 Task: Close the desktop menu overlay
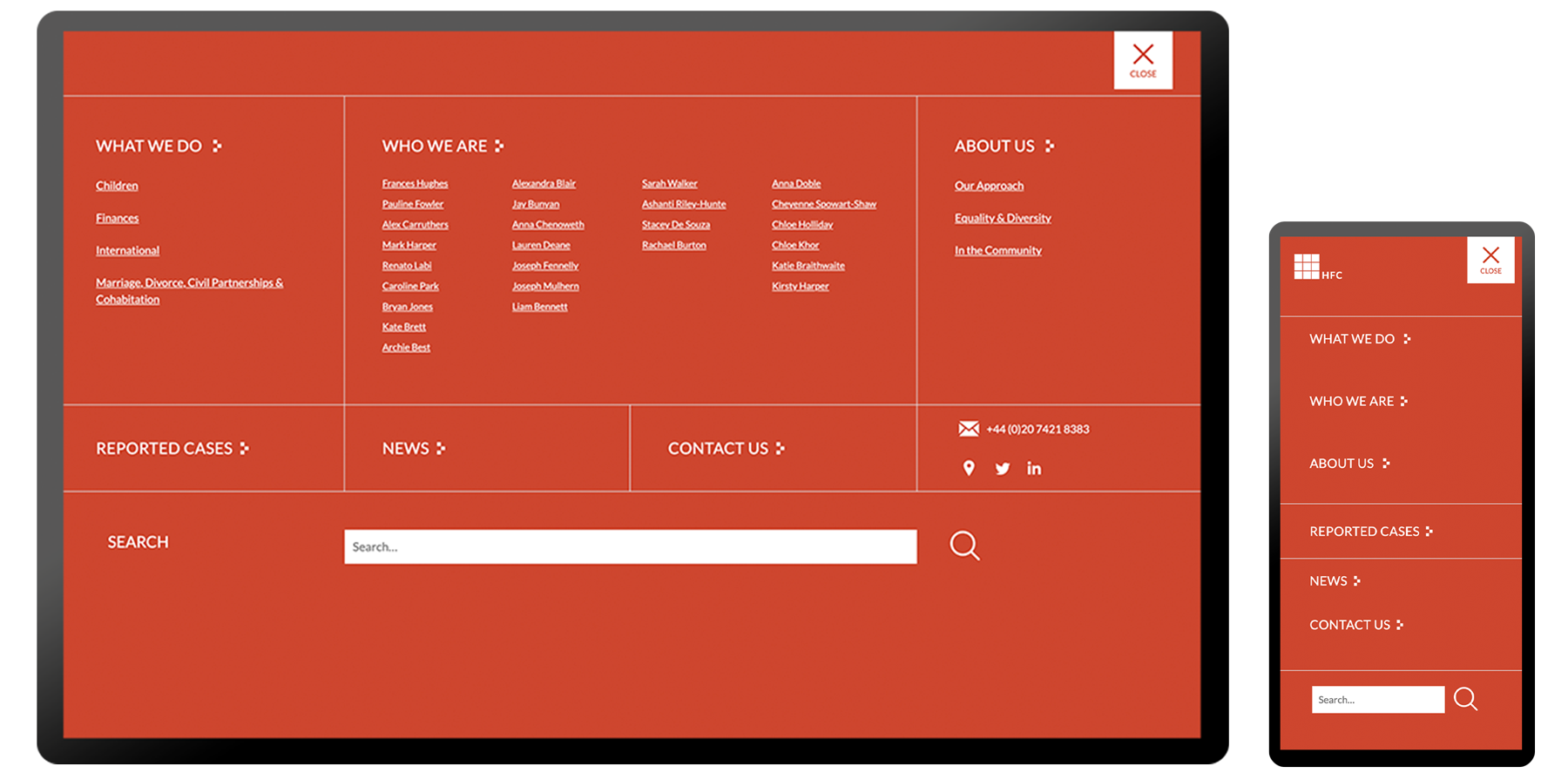(x=1143, y=60)
